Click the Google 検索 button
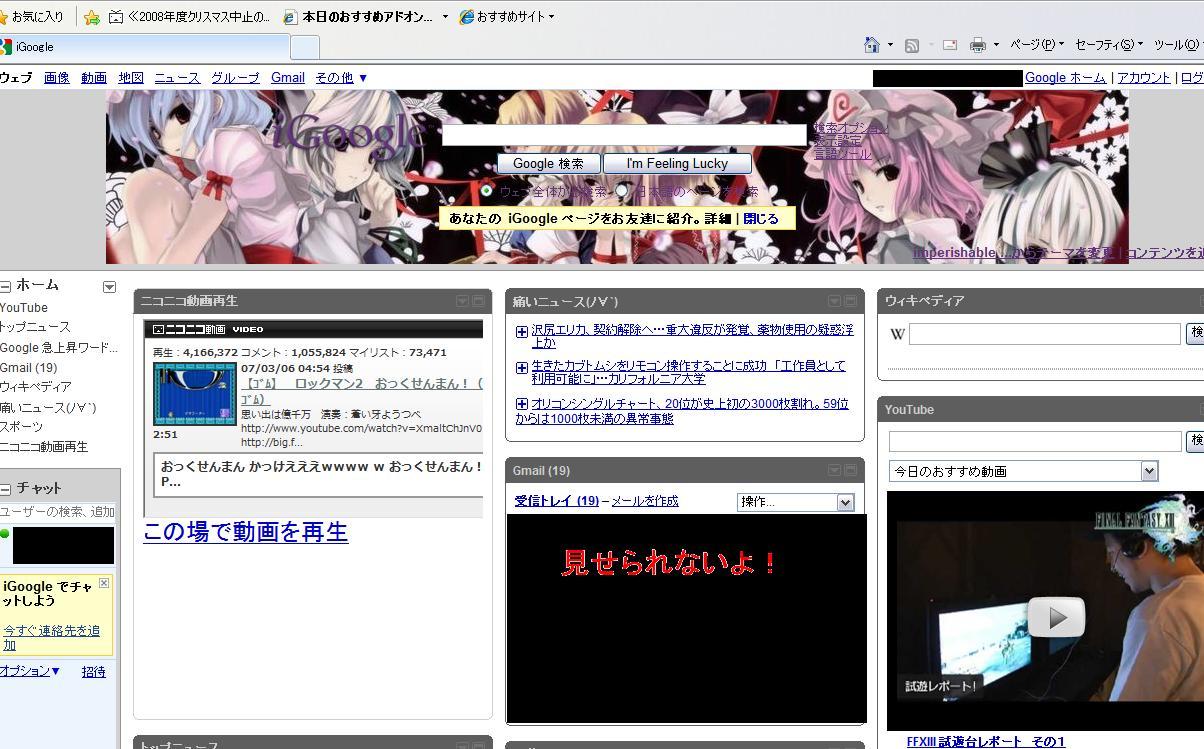Viewport: 1204px width, 749px height. (548, 163)
